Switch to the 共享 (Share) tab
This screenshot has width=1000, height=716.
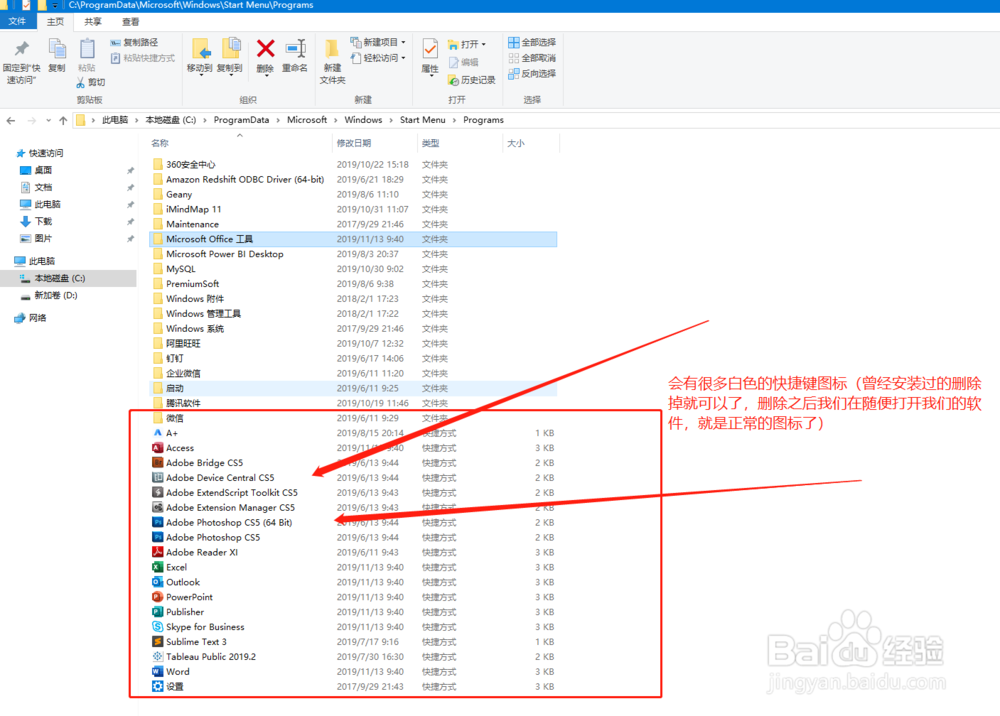point(93,22)
